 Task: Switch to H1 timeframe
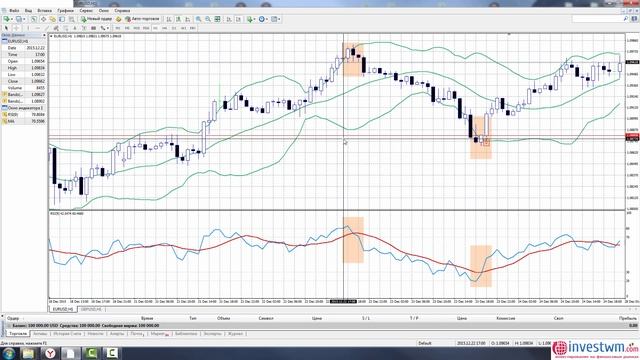(x=155, y=28)
